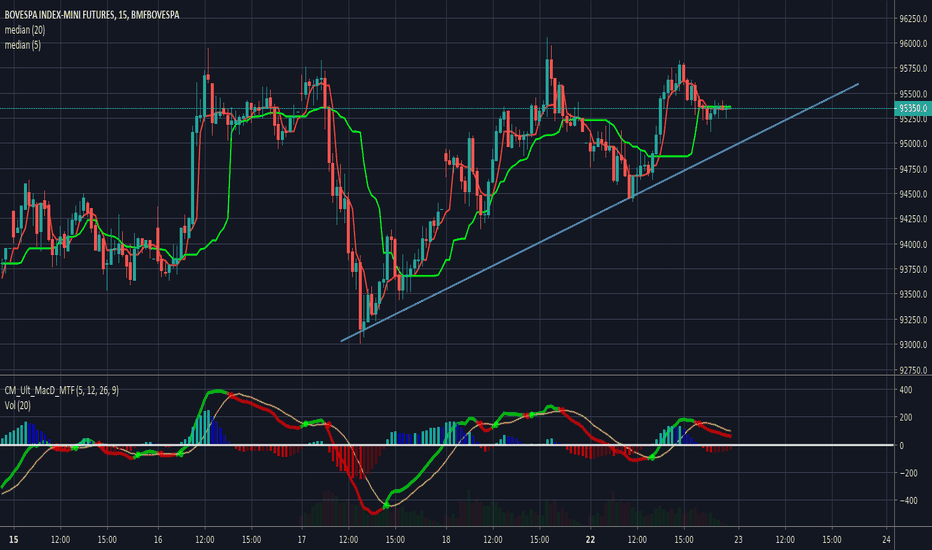This screenshot has width=932, height=550.
Task: Click the 94750.0 price axis label
Action: (913, 169)
